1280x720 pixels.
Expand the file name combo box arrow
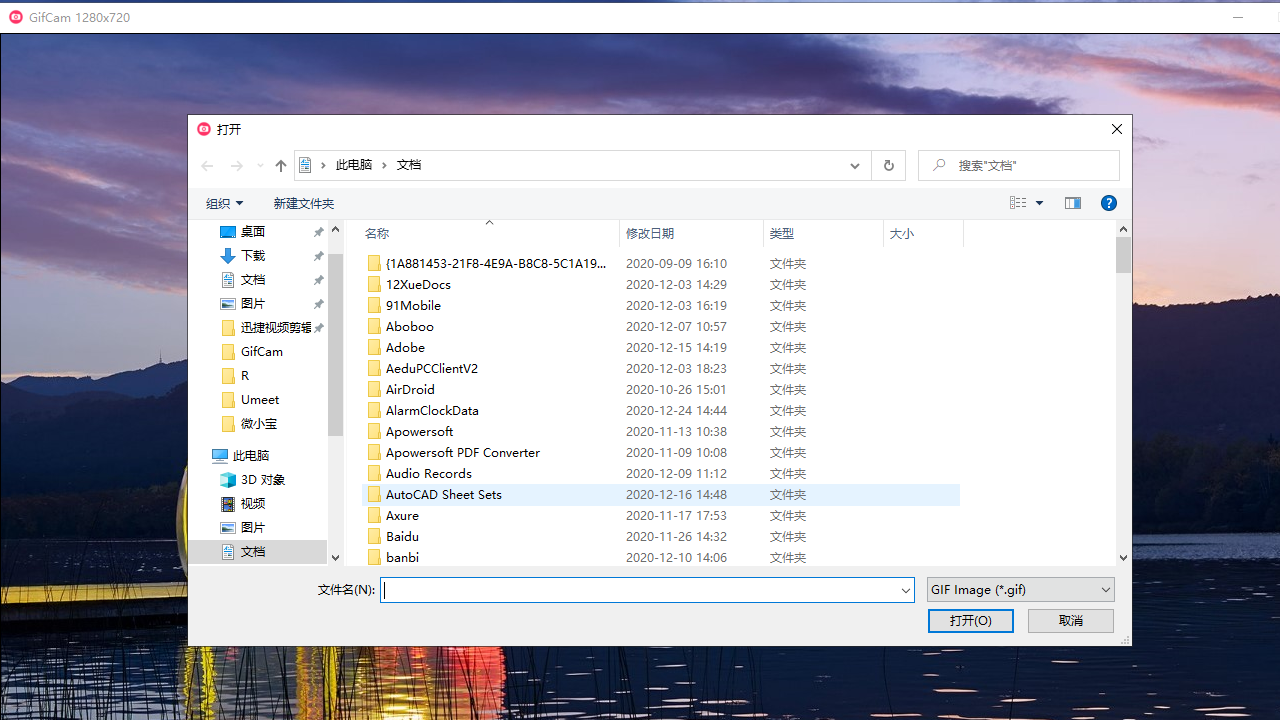pyautogui.click(x=905, y=591)
